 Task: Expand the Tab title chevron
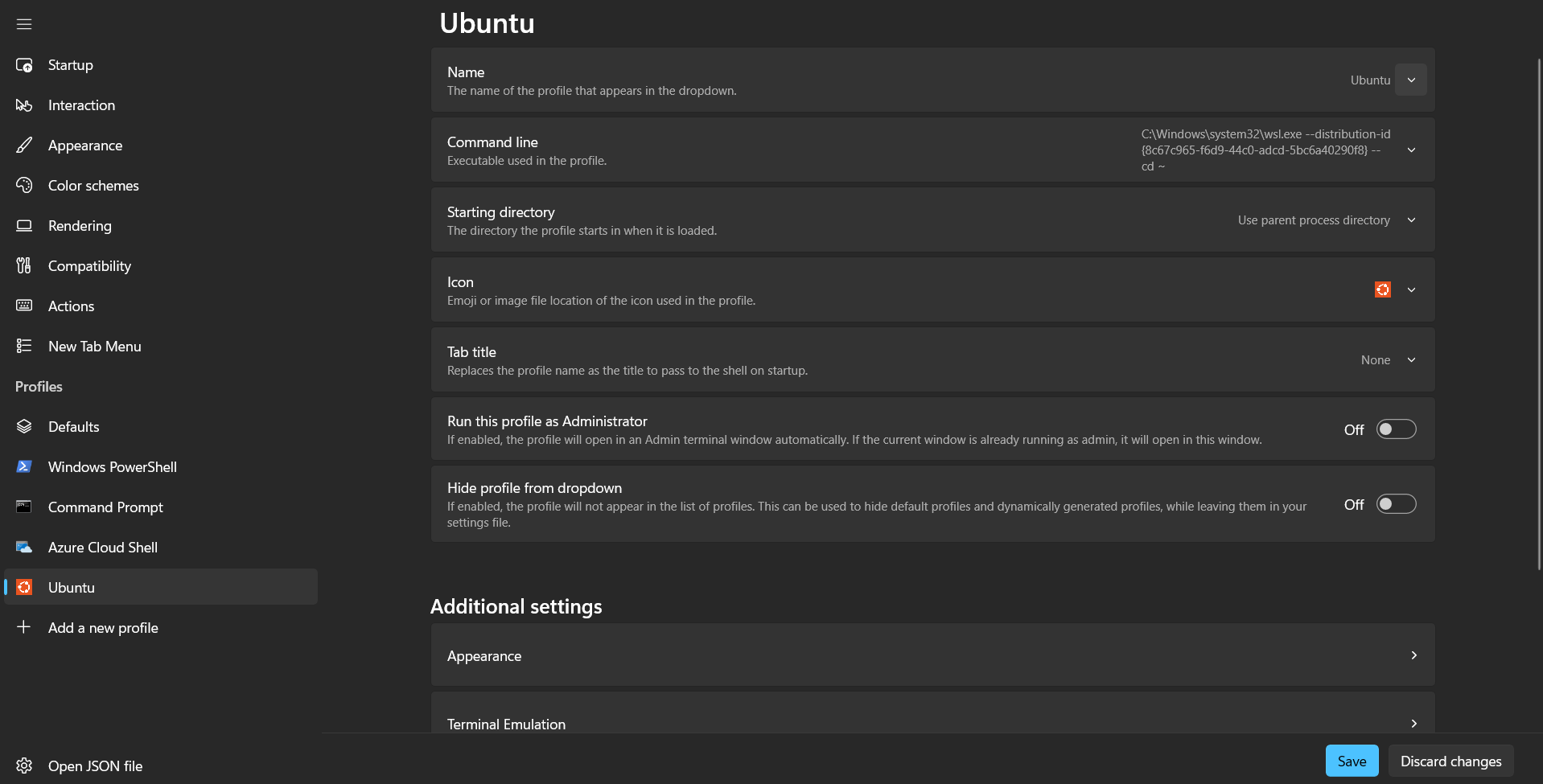[1411, 360]
